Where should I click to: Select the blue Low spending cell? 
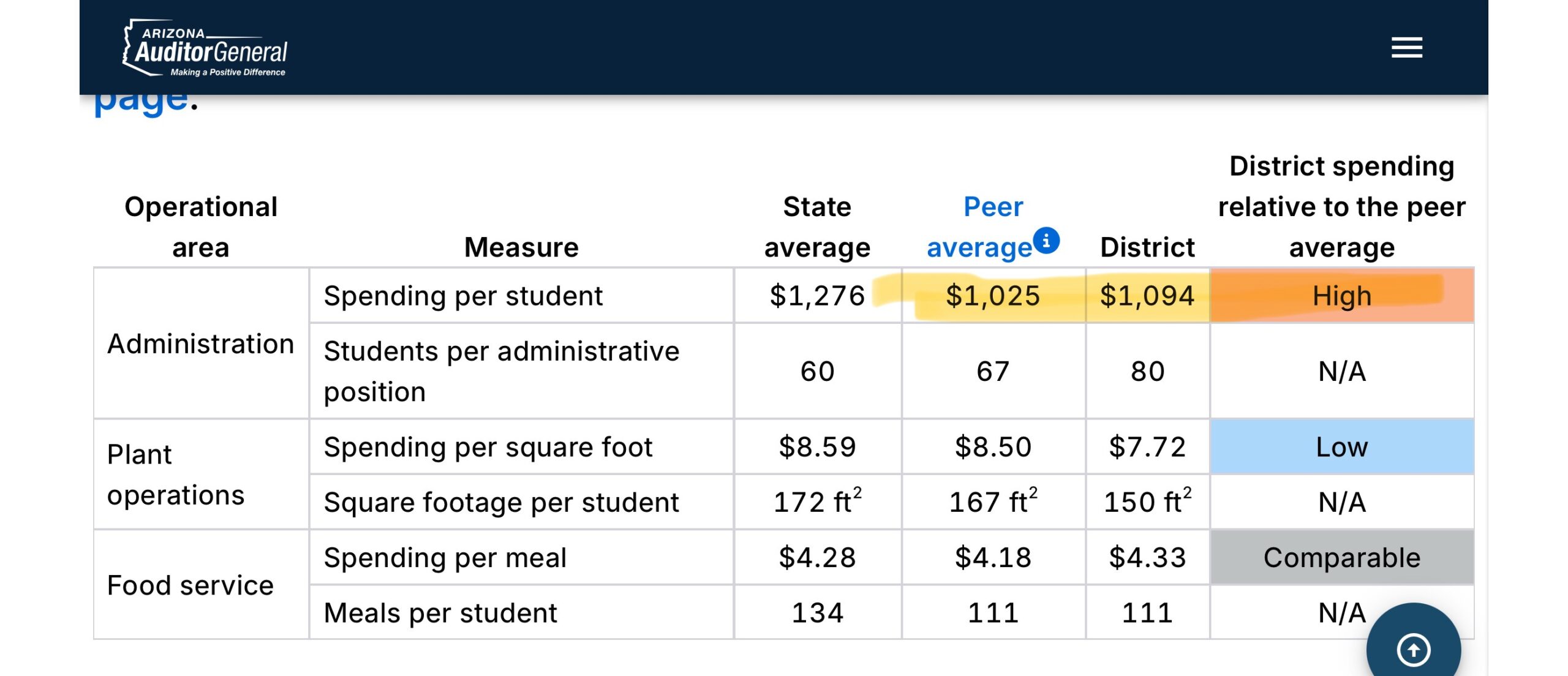tap(1341, 447)
